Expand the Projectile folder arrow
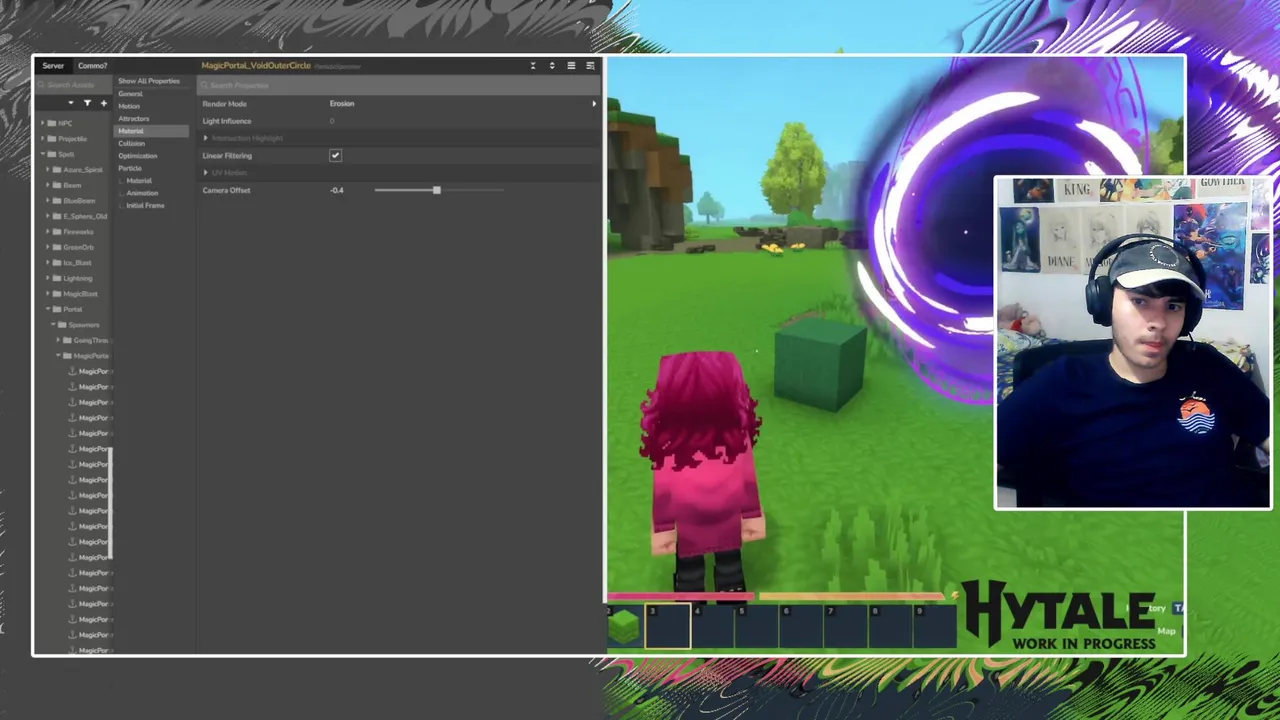Viewport: 1280px width, 720px height. (x=43, y=139)
